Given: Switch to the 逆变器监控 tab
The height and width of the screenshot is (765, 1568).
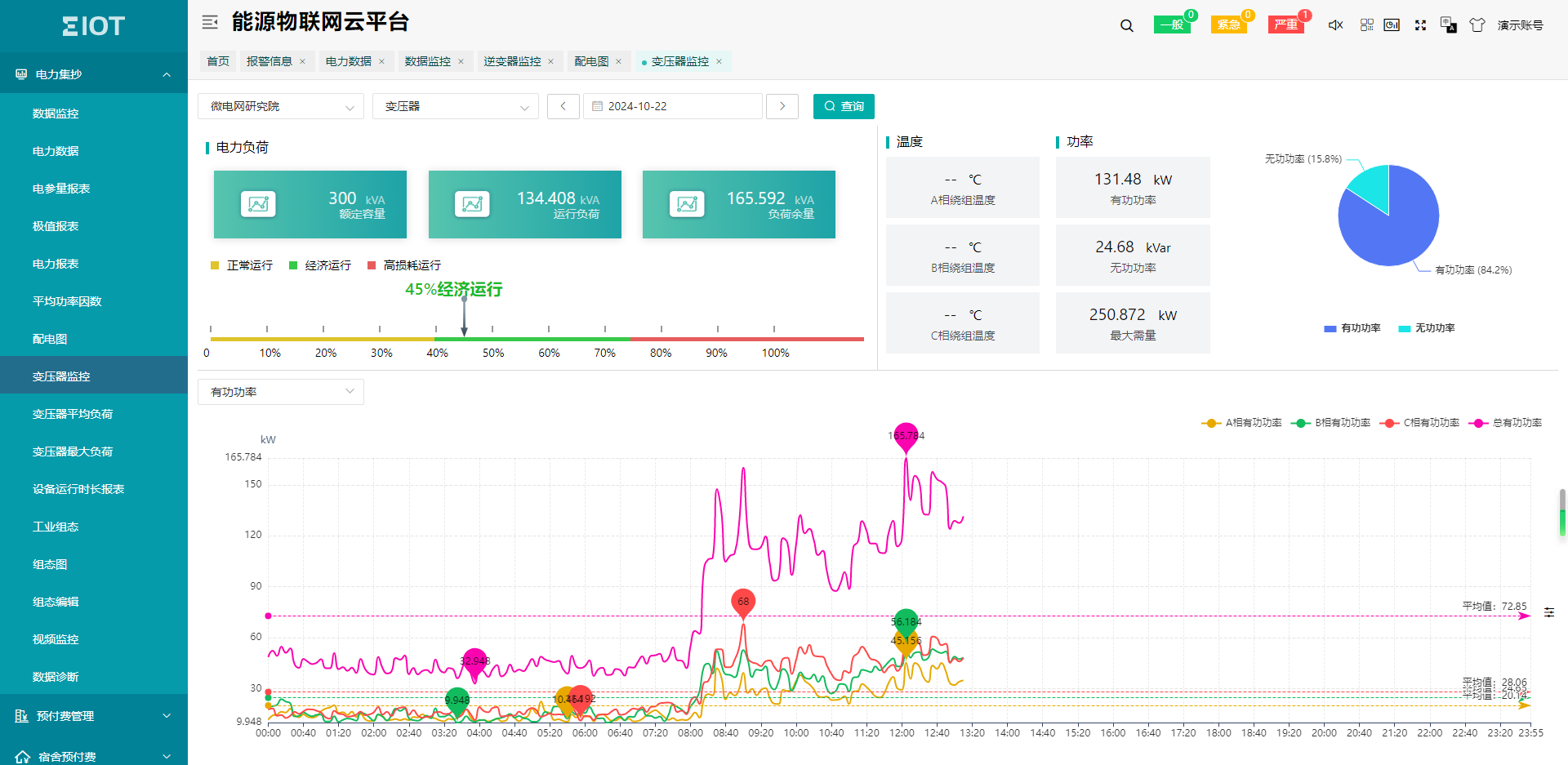Looking at the screenshot, I should (x=511, y=61).
